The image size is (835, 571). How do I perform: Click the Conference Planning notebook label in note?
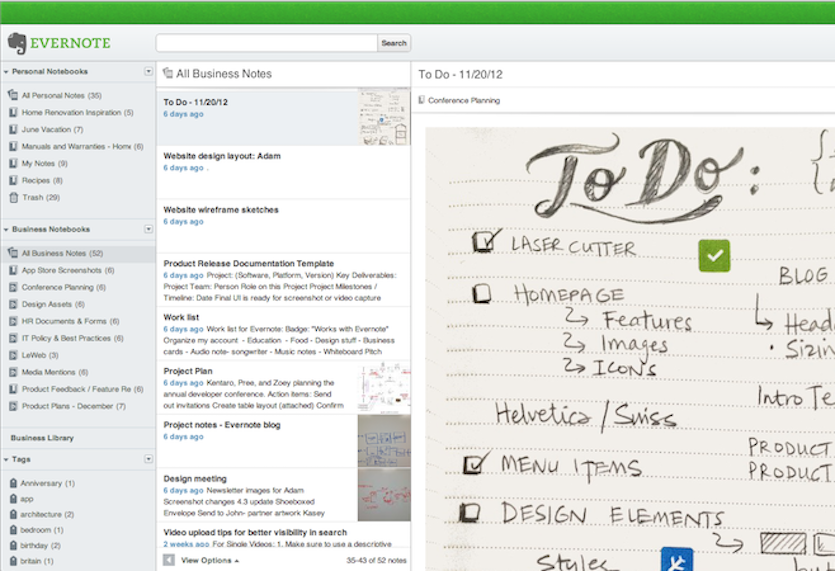coord(464,100)
